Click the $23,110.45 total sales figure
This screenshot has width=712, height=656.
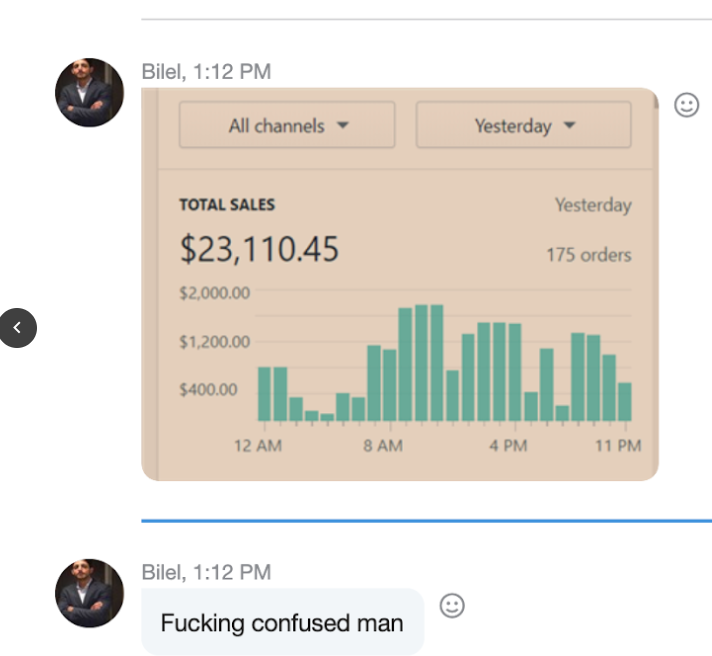tap(259, 249)
